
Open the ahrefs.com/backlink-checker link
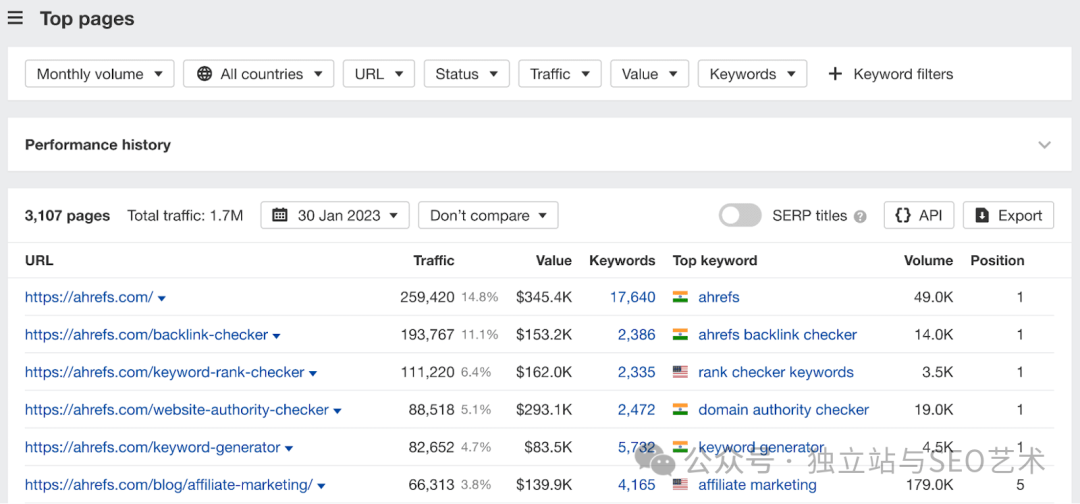click(x=146, y=335)
